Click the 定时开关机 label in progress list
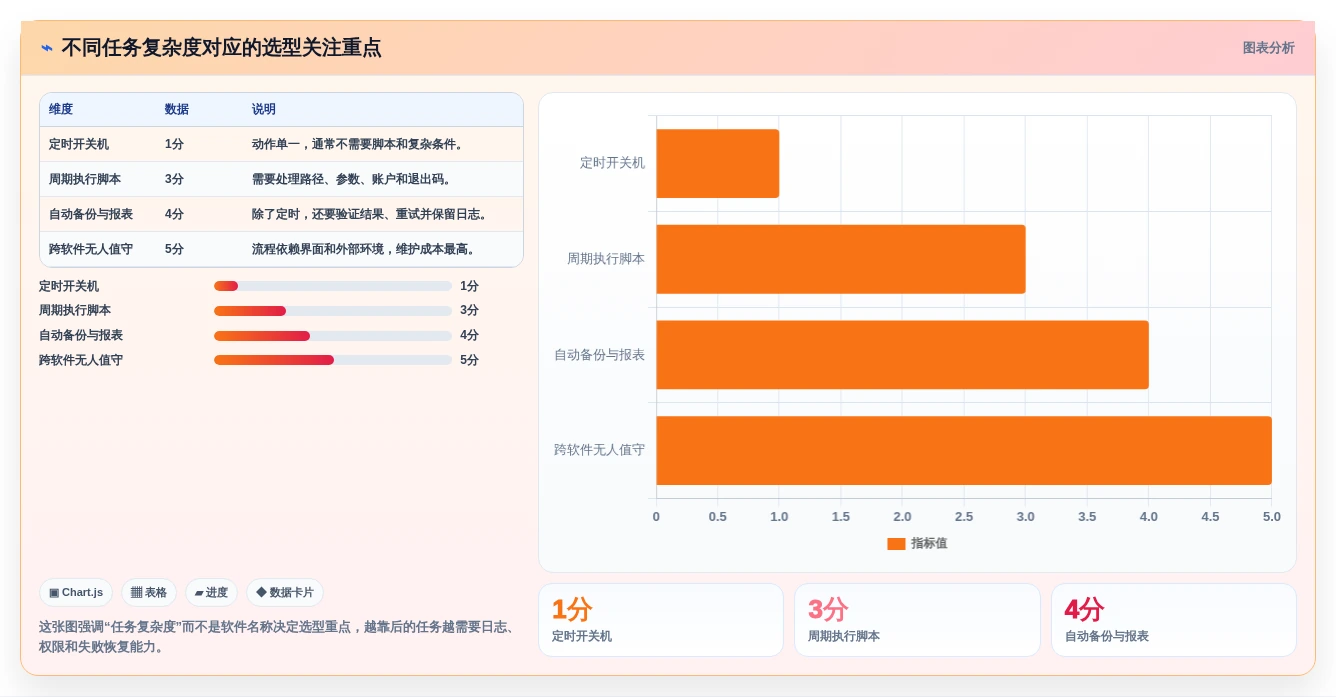Viewport: 1336px width, 697px height. coord(69,286)
